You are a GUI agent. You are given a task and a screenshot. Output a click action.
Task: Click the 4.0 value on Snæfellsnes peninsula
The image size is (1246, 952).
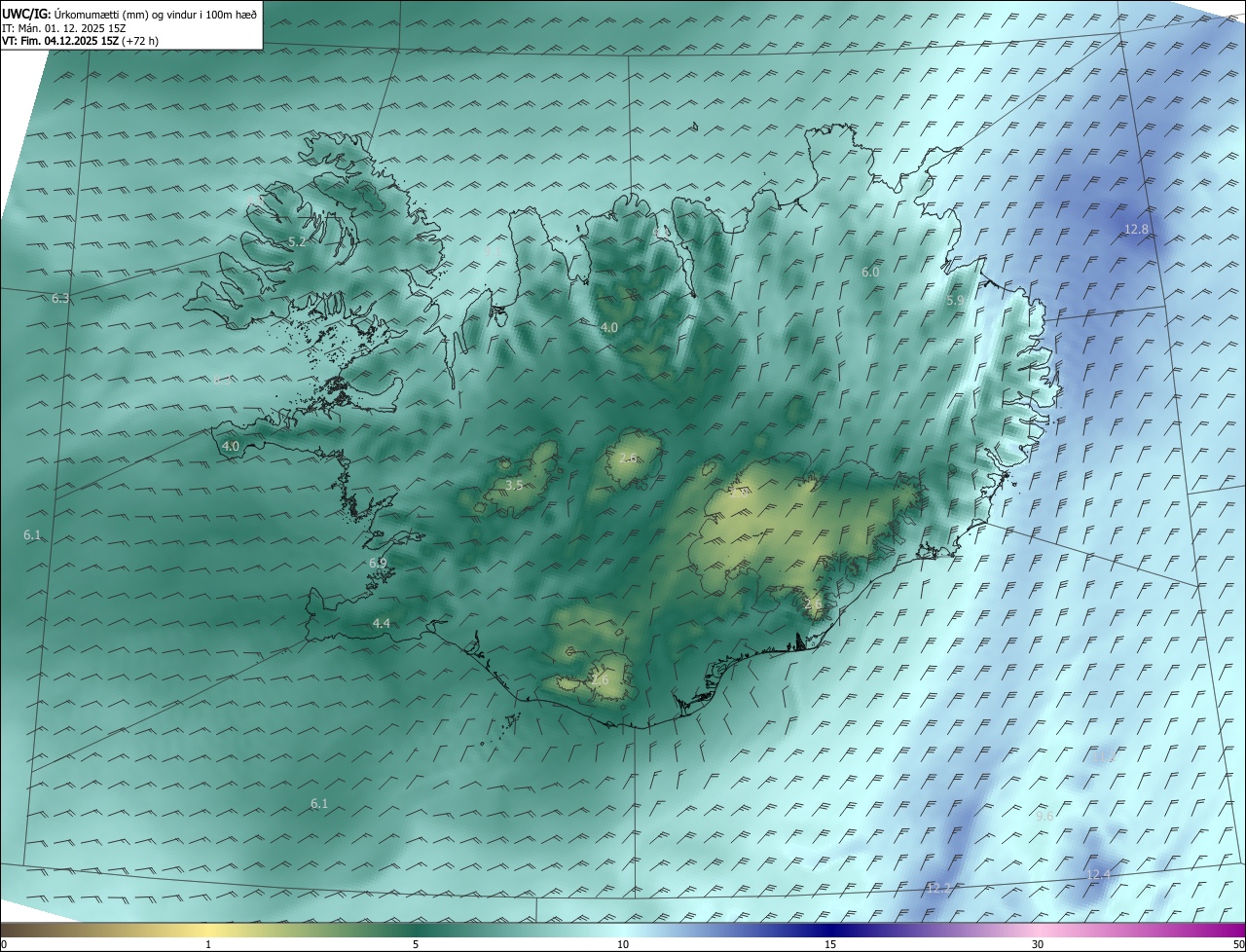[231, 446]
